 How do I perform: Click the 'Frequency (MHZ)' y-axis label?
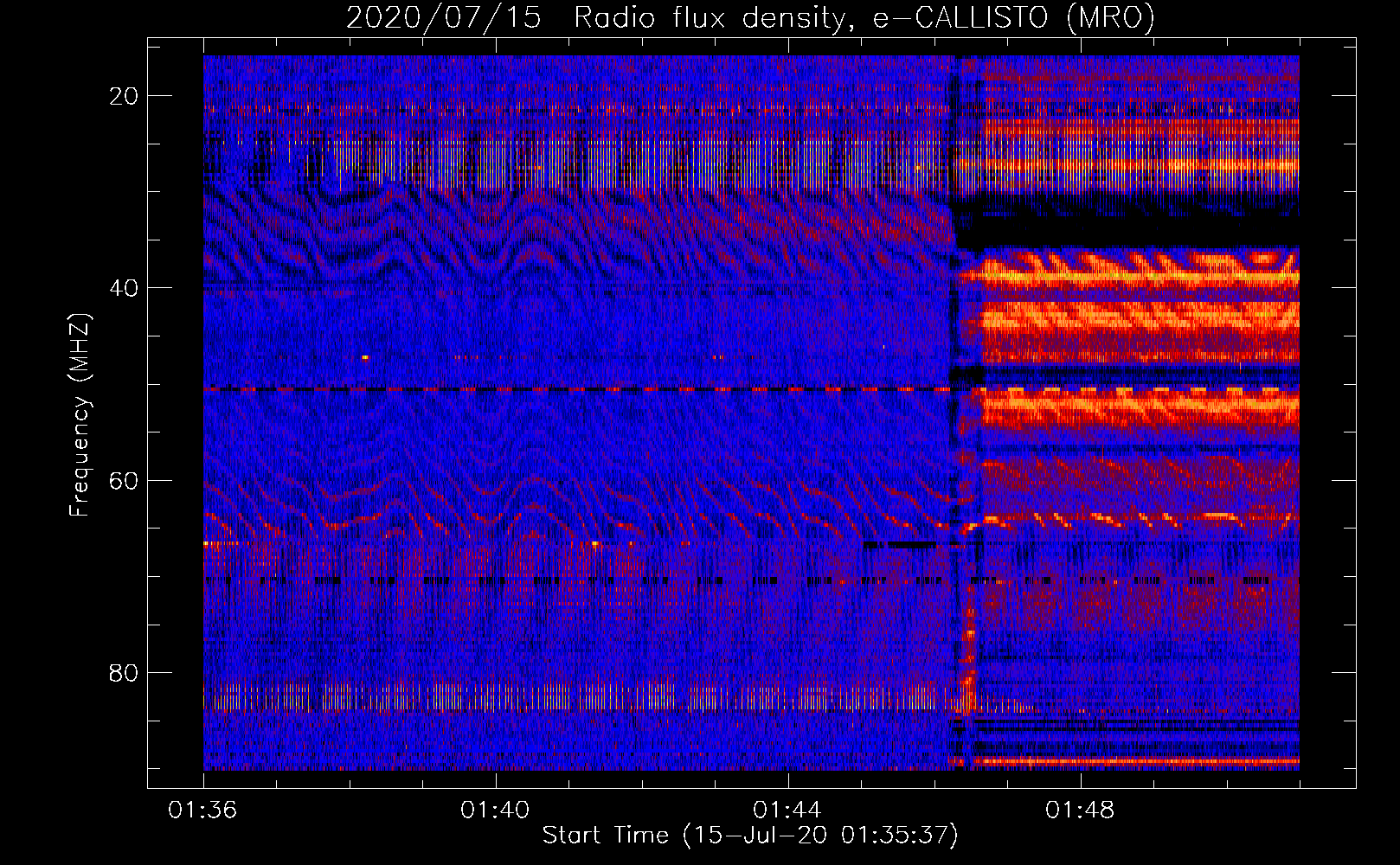tap(79, 415)
